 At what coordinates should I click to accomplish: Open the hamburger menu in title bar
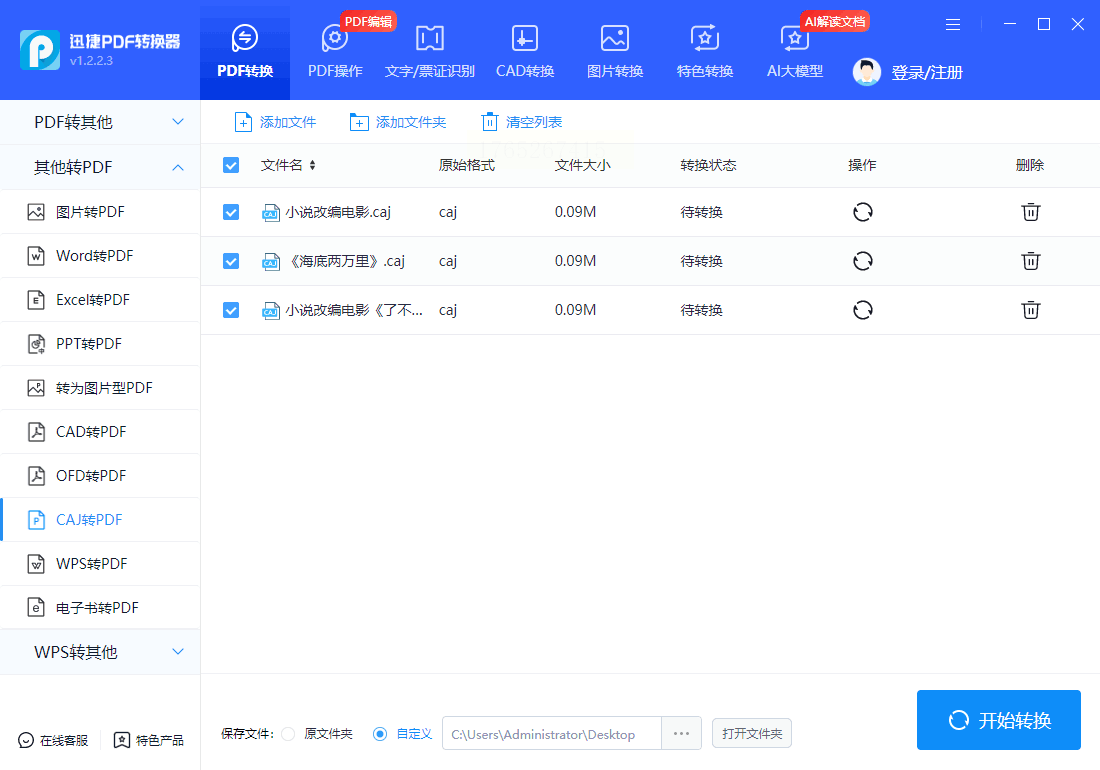953,25
